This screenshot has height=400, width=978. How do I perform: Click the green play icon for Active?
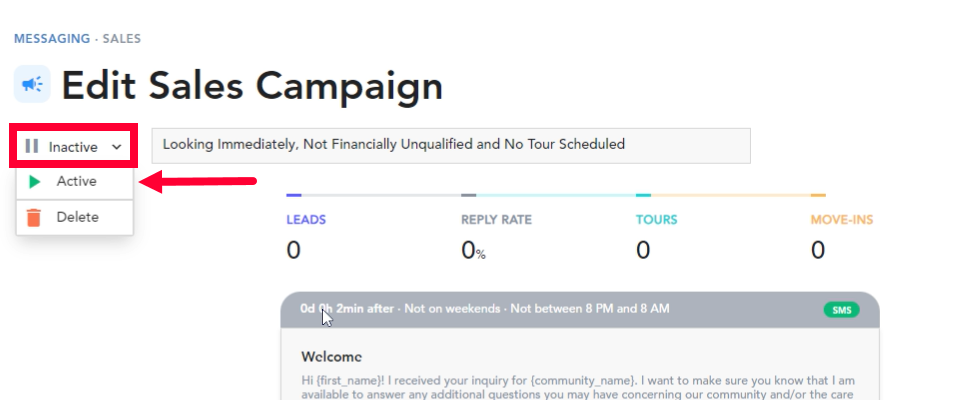(35, 182)
